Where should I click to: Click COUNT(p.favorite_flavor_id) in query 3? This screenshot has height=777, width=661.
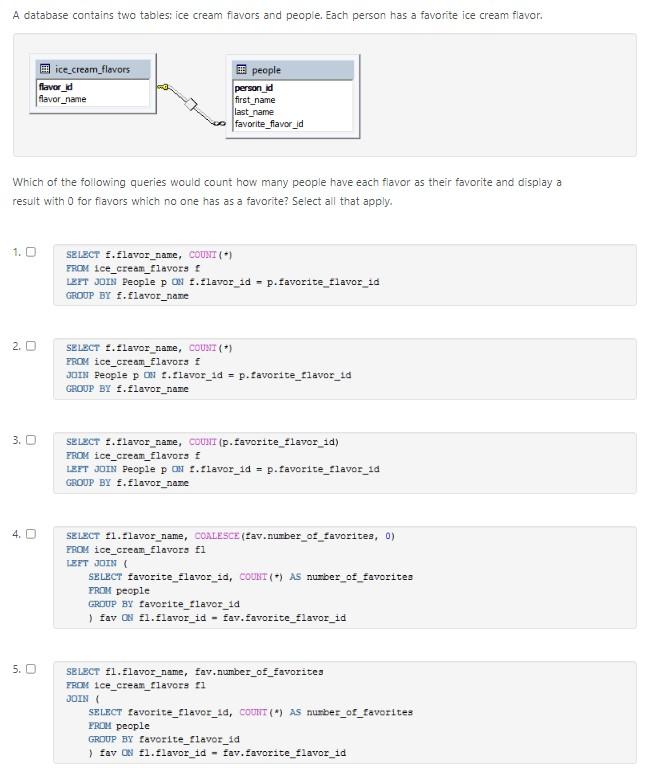264,442
